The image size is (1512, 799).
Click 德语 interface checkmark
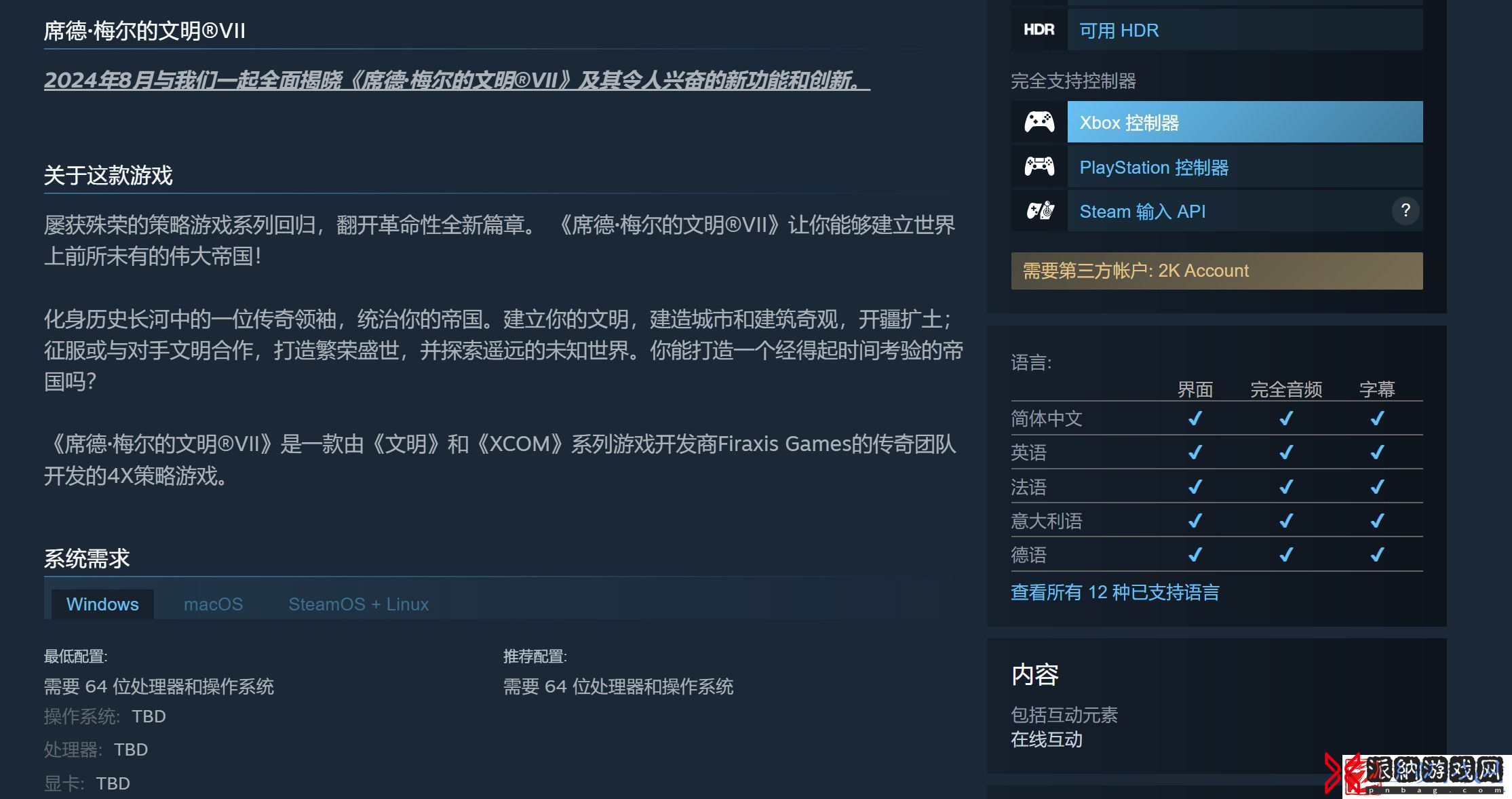[1195, 555]
